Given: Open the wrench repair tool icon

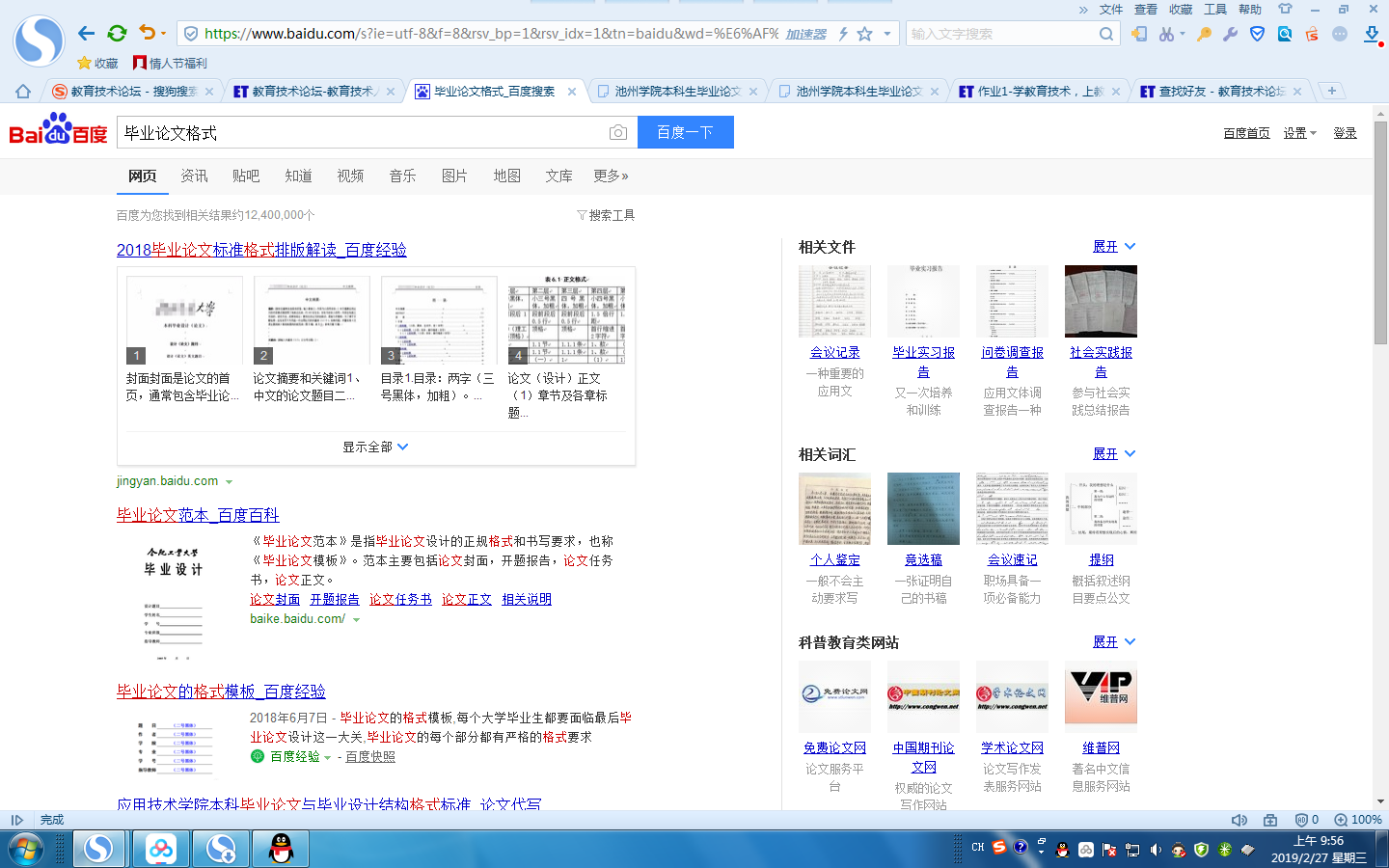Looking at the screenshot, I should click(x=1230, y=34).
